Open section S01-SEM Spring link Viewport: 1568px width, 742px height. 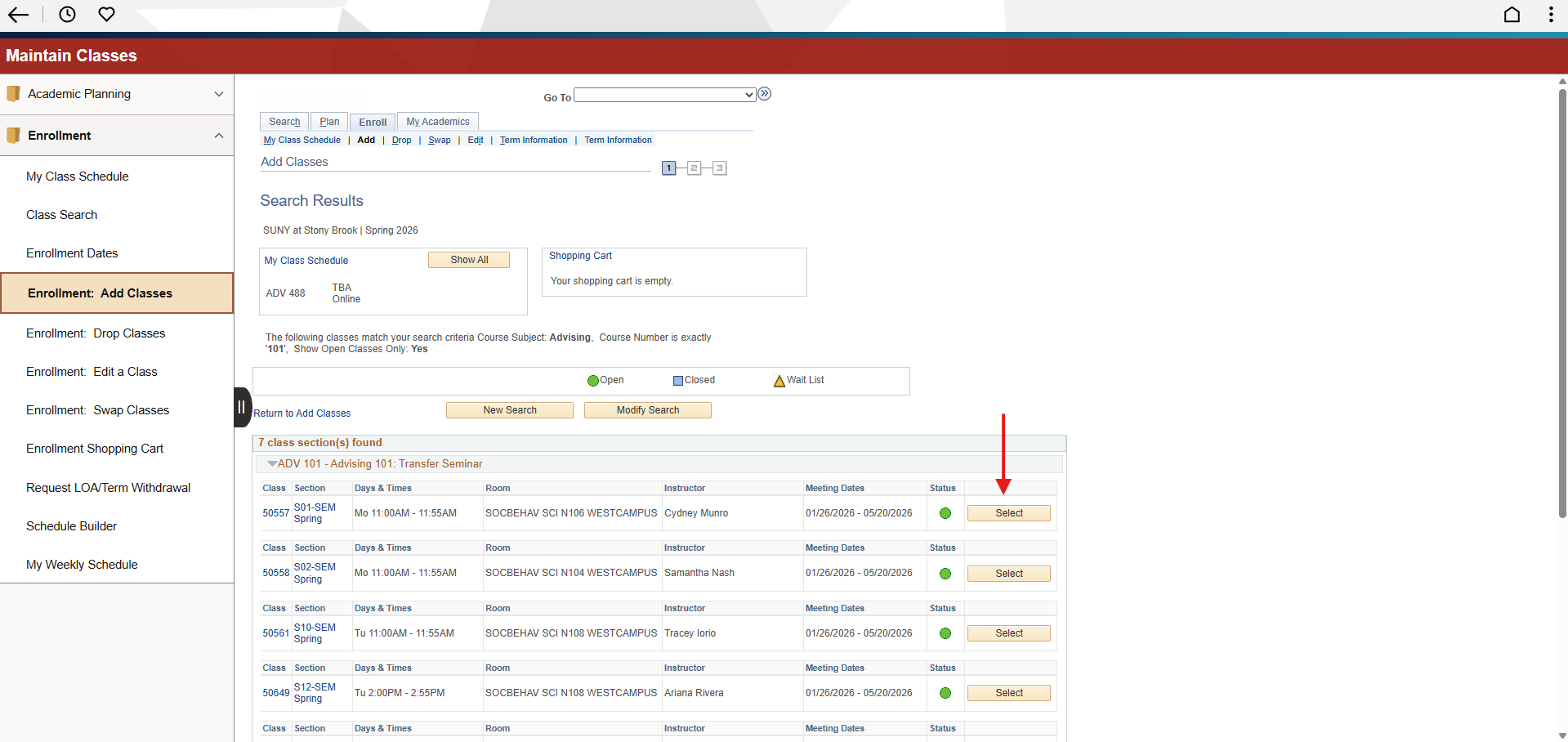(315, 513)
